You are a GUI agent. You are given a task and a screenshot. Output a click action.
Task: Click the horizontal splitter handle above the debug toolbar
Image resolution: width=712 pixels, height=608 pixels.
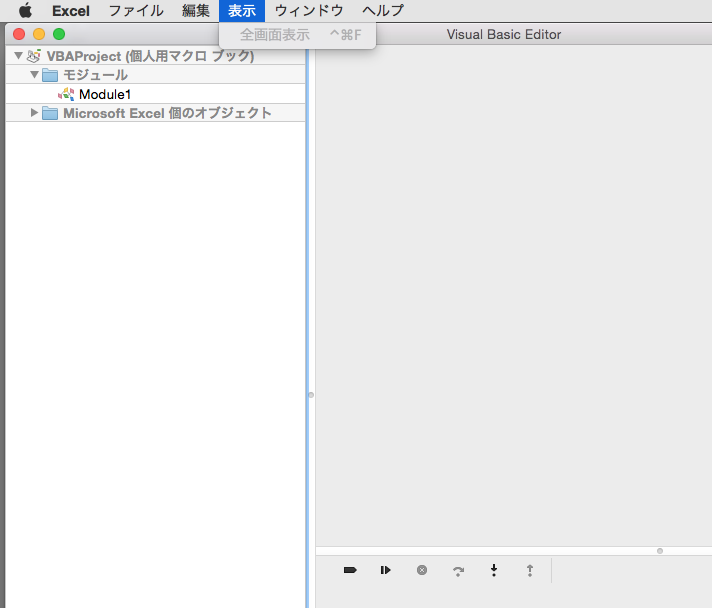660,551
